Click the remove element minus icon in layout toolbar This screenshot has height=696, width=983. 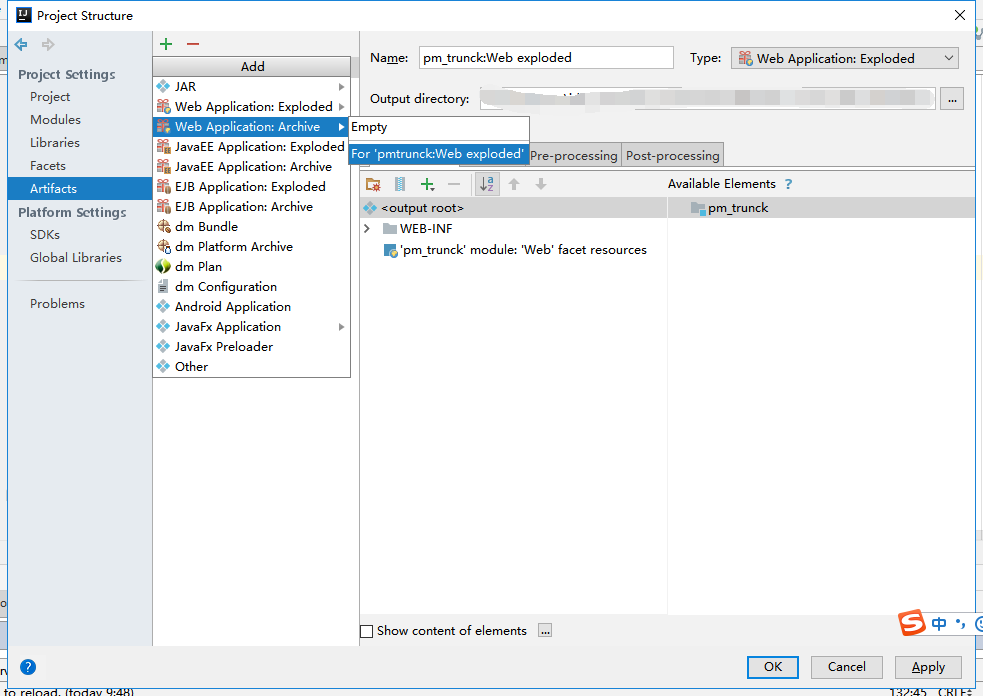click(x=454, y=184)
